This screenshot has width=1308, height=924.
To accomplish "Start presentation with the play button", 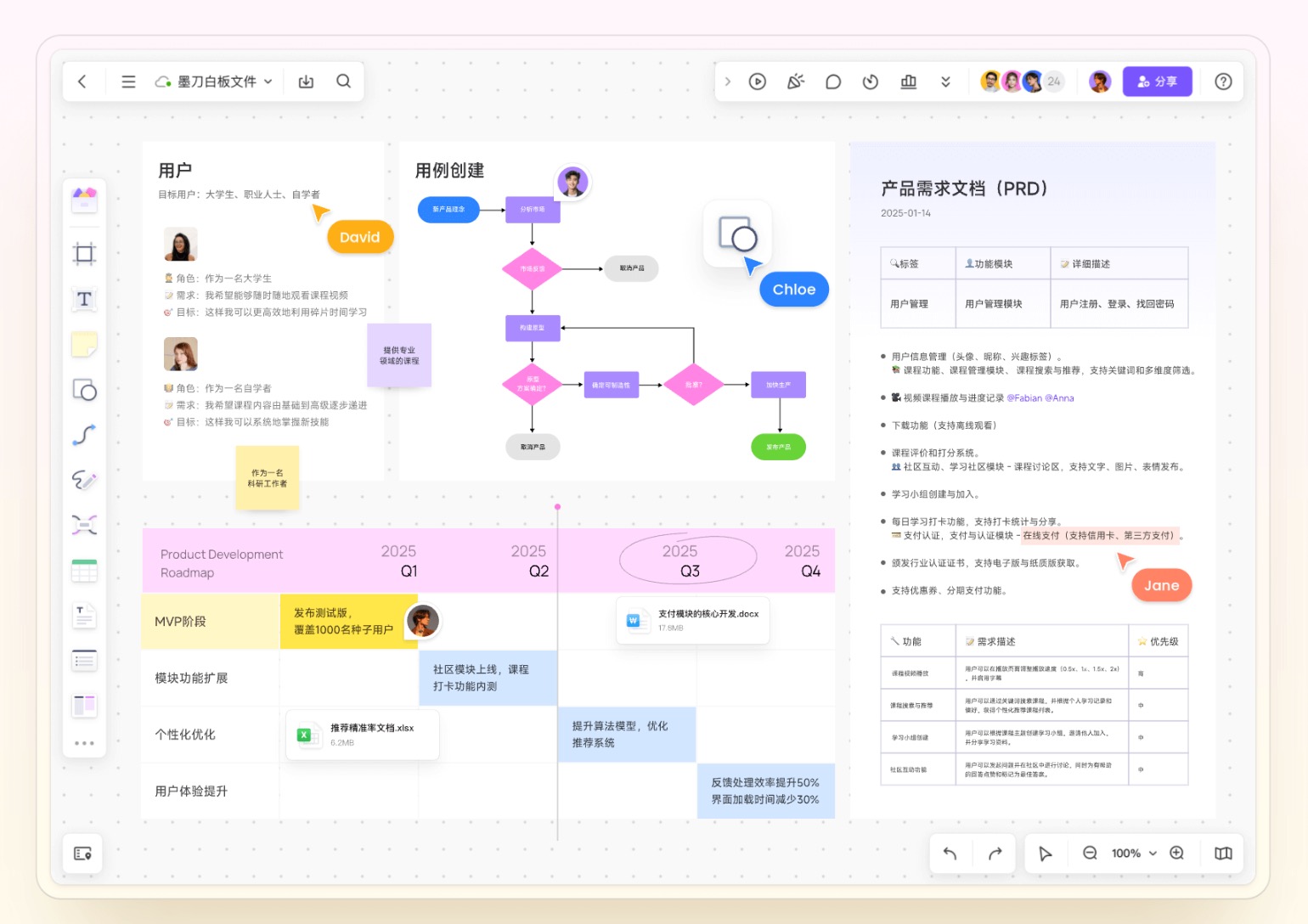I will click(758, 82).
